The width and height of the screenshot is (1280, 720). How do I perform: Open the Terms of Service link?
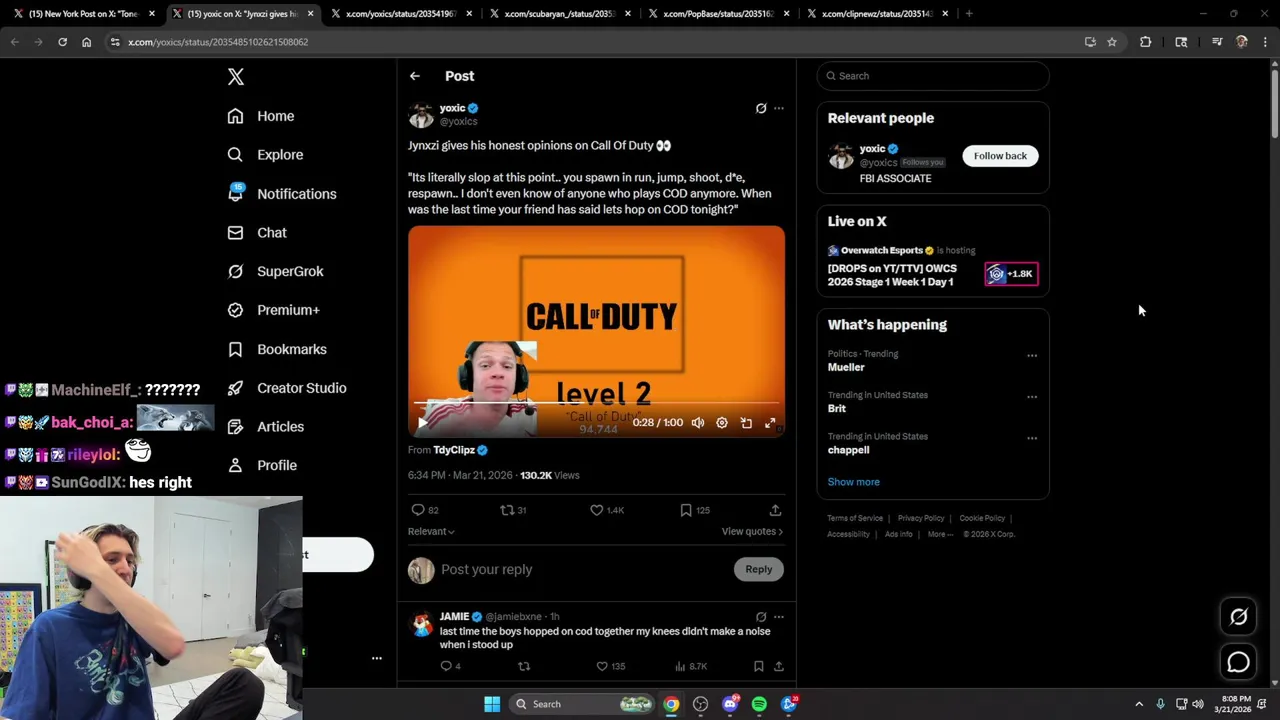(855, 518)
